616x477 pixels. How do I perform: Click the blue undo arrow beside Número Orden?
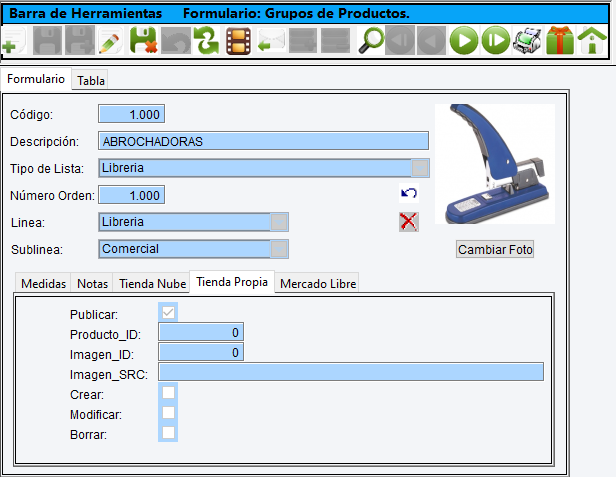click(409, 193)
